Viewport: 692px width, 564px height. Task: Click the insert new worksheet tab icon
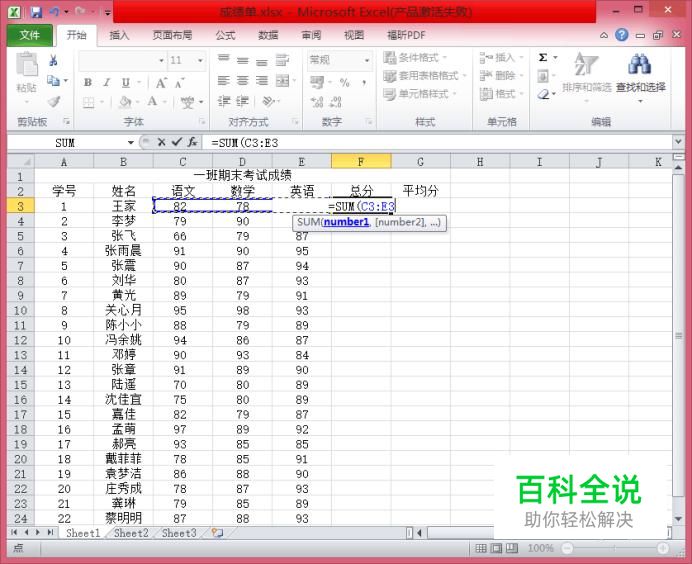click(217, 533)
